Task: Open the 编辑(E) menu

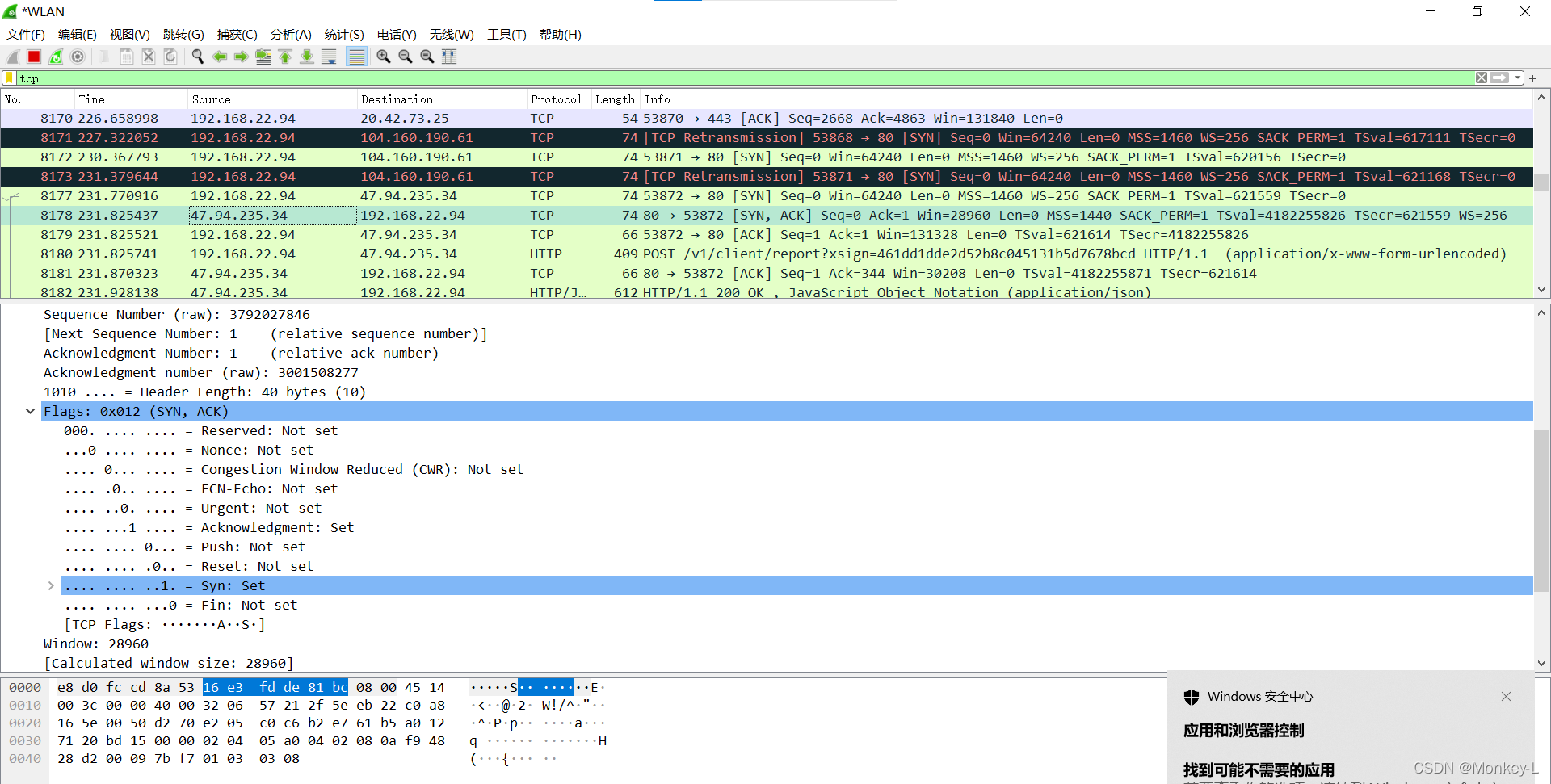Action: (x=78, y=35)
